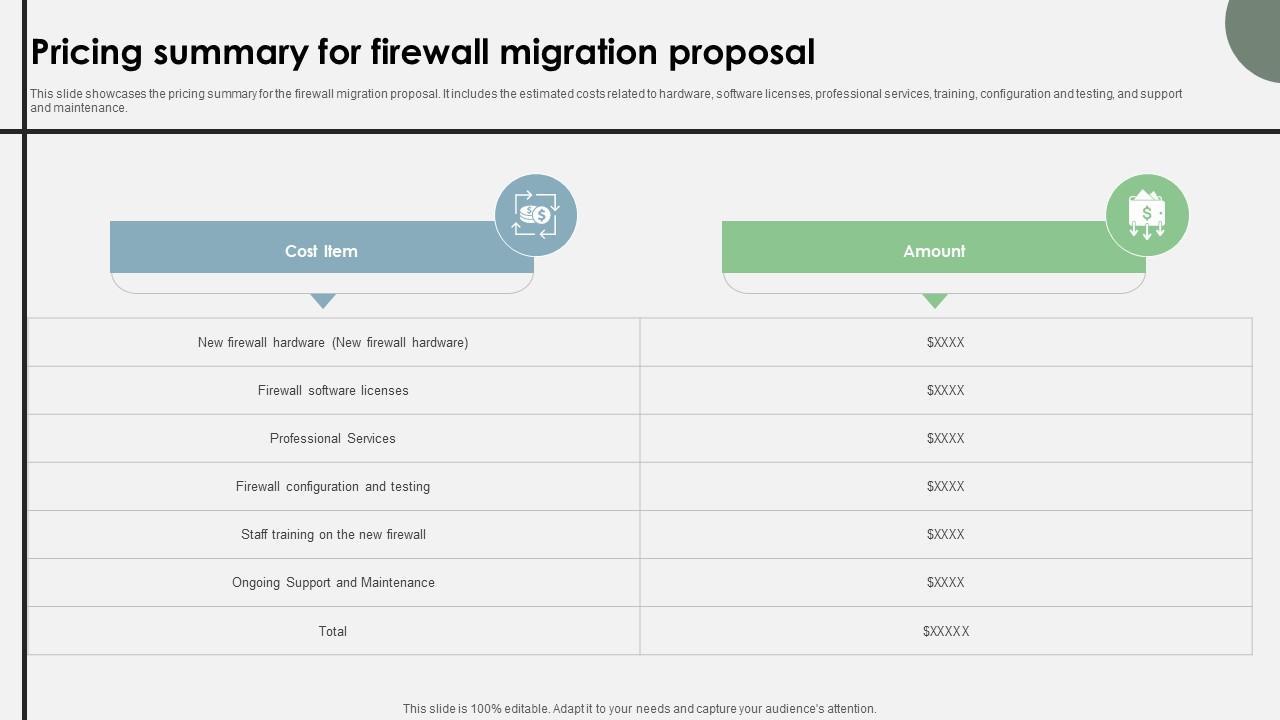
Task: Select the slide description paragraph
Action: [606, 100]
